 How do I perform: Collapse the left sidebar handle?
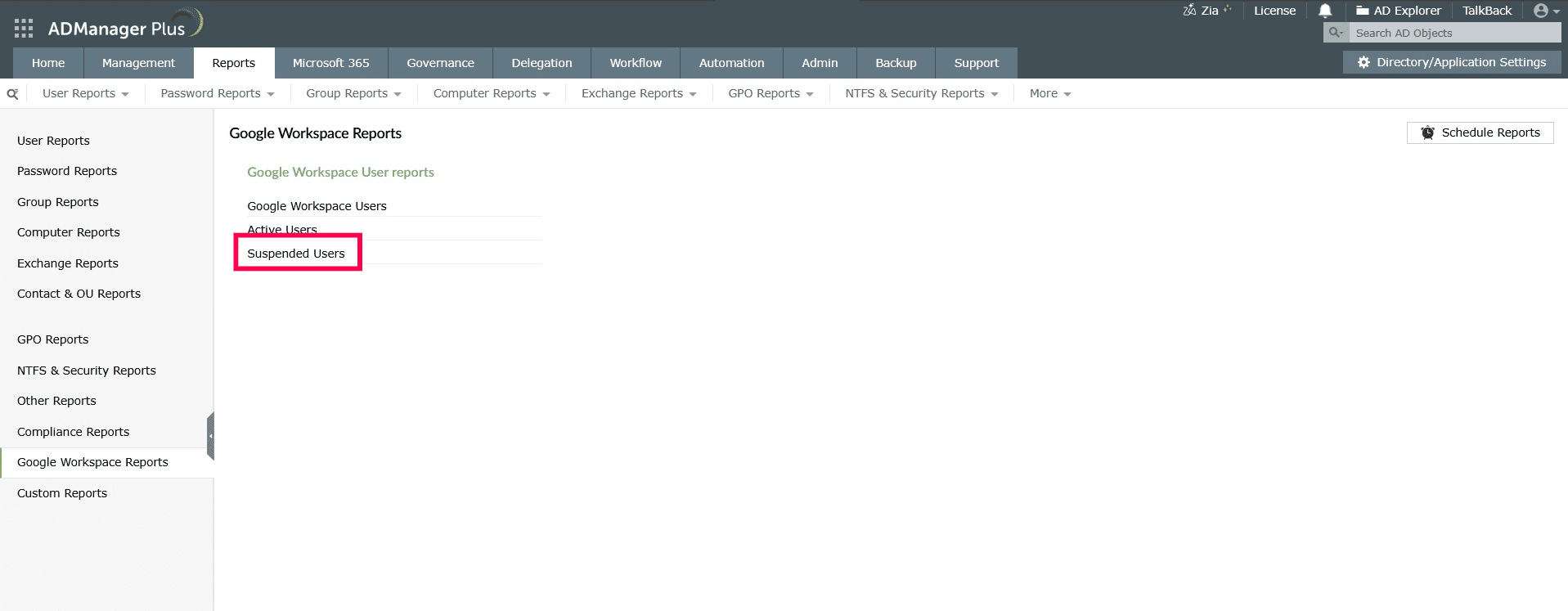click(x=210, y=436)
